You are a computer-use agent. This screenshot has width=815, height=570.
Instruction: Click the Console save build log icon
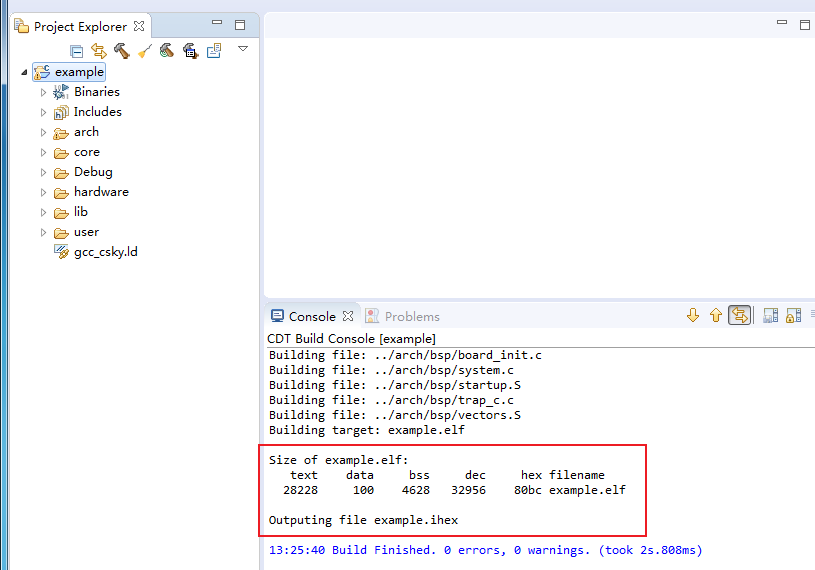click(x=770, y=315)
